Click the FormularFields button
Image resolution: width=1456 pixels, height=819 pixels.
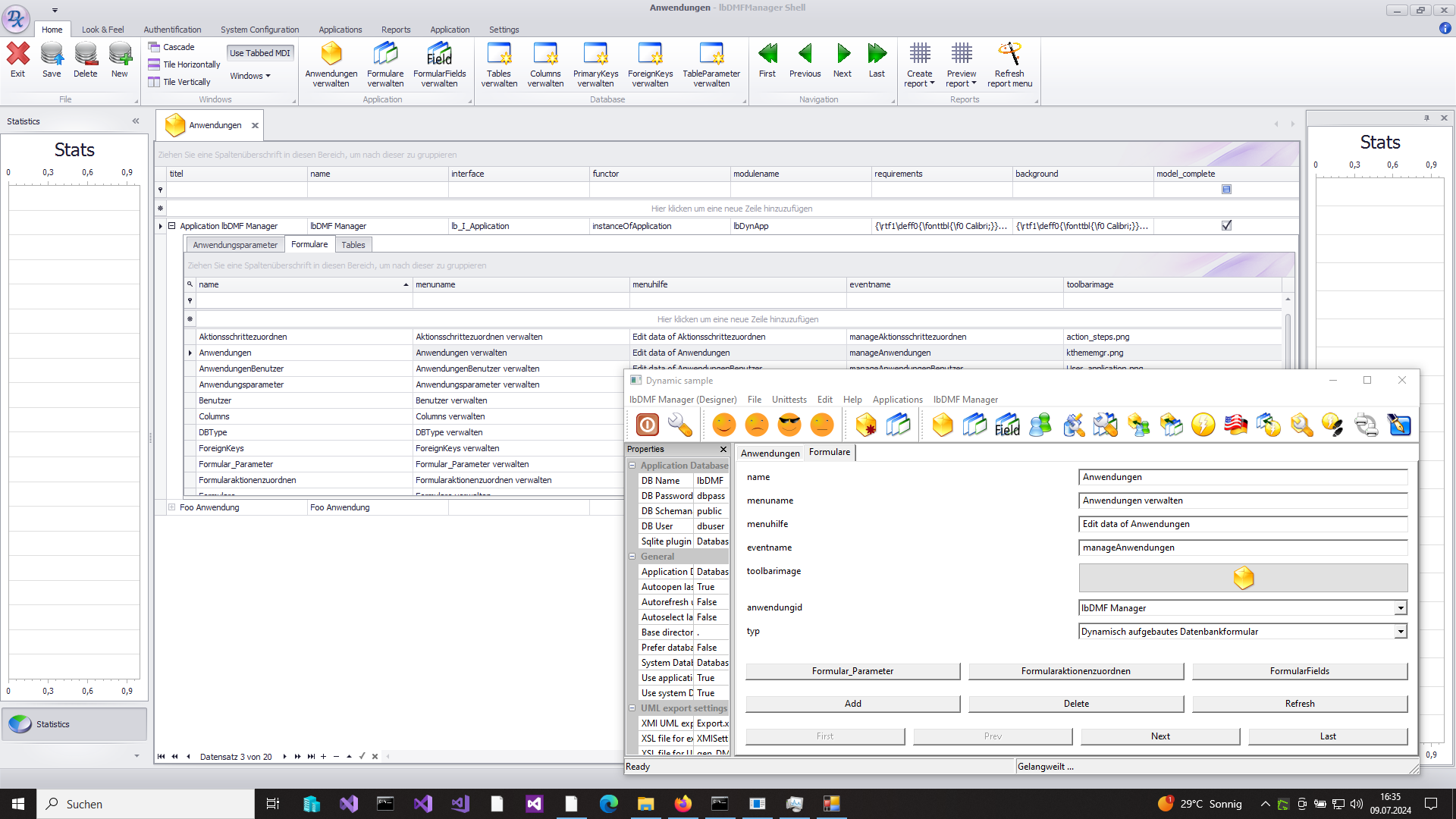[1299, 671]
